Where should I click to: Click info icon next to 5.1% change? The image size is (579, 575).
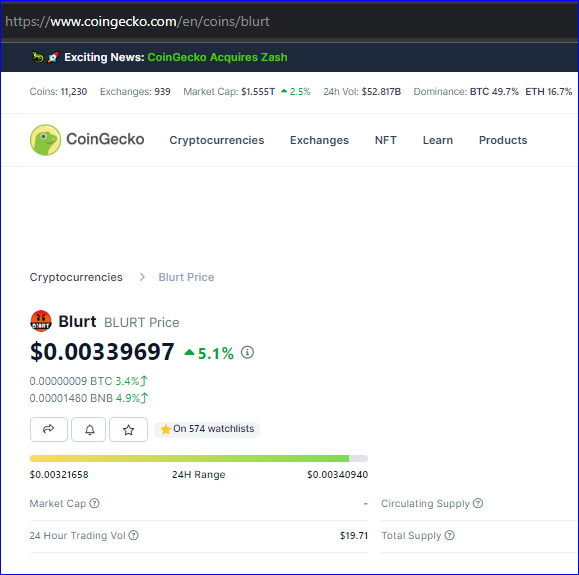(247, 352)
